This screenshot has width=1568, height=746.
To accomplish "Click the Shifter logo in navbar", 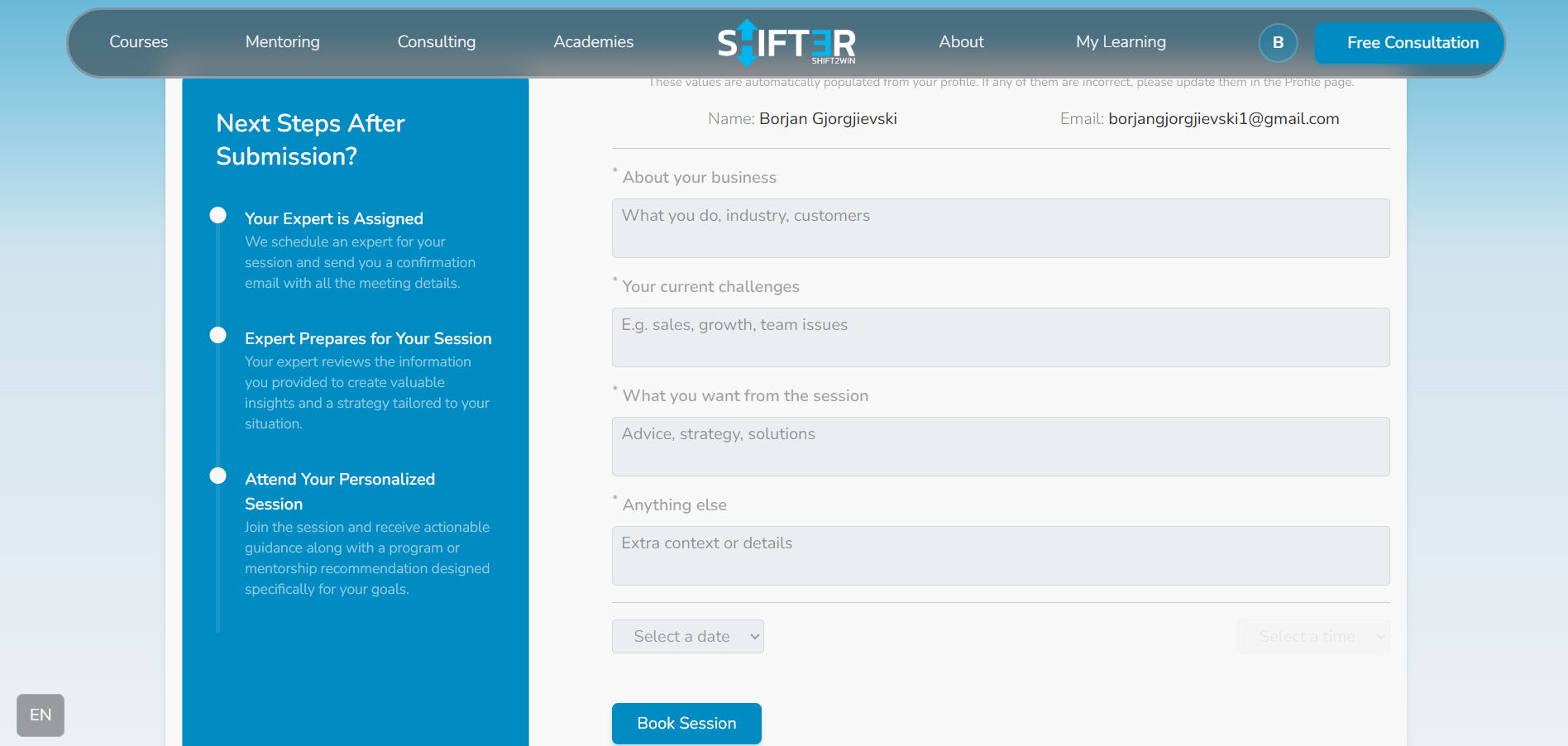I will [786, 42].
